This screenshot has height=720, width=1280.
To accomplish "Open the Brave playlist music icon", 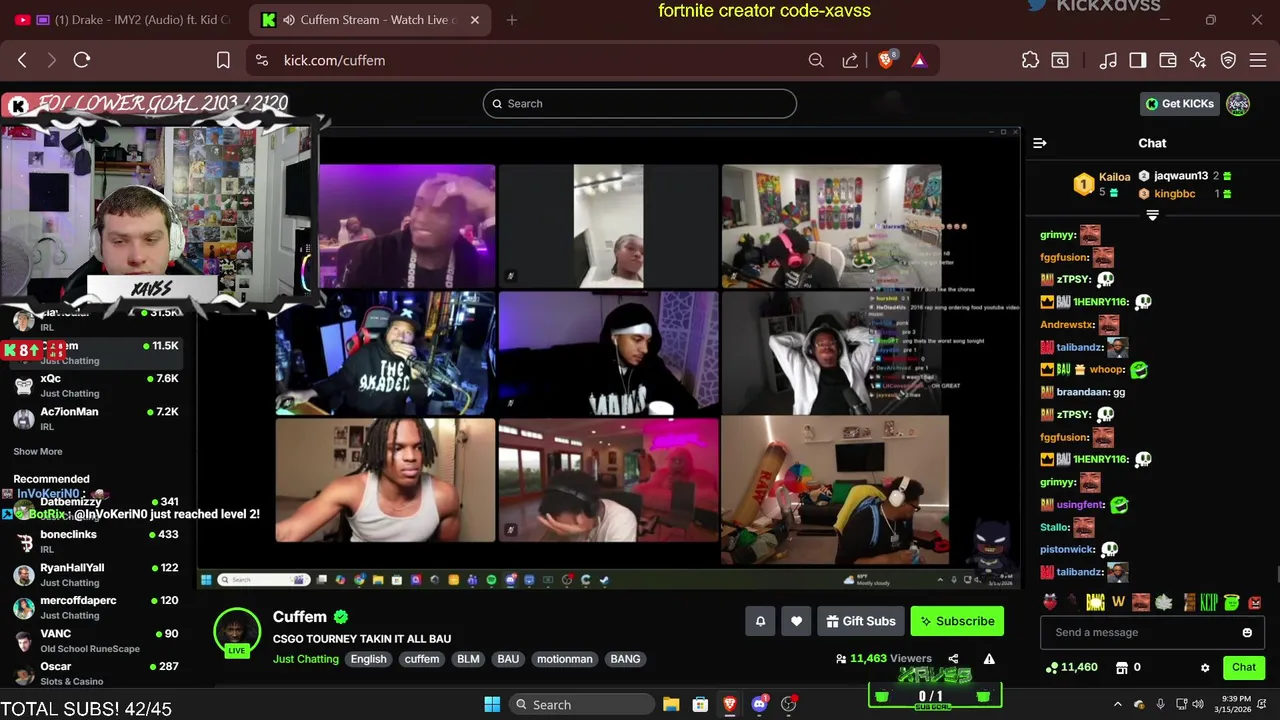I will tap(1108, 60).
